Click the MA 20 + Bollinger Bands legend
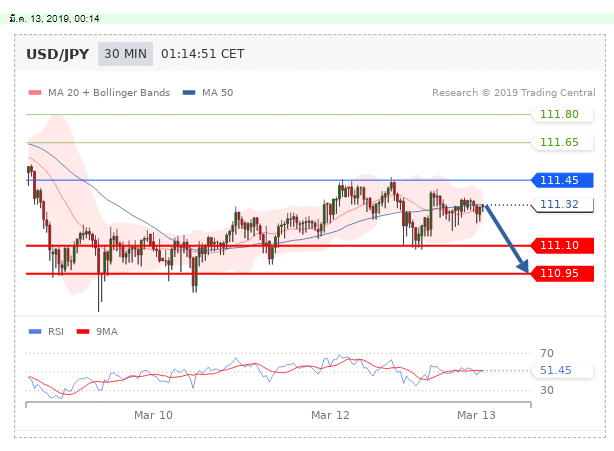614x451 pixels. 109,93
